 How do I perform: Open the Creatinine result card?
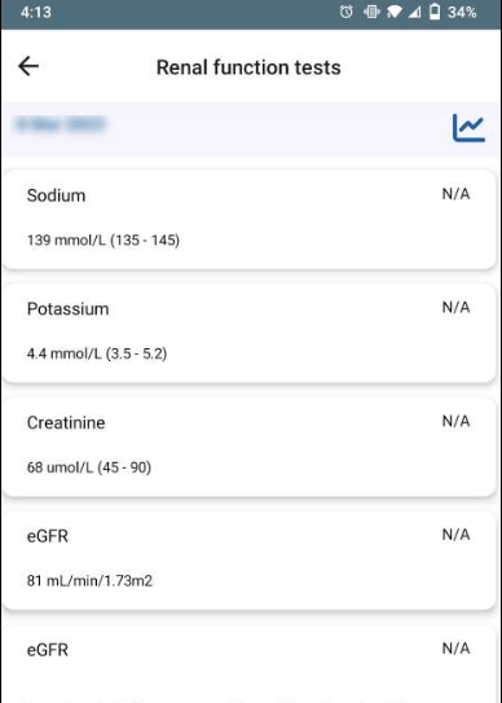pos(250,447)
